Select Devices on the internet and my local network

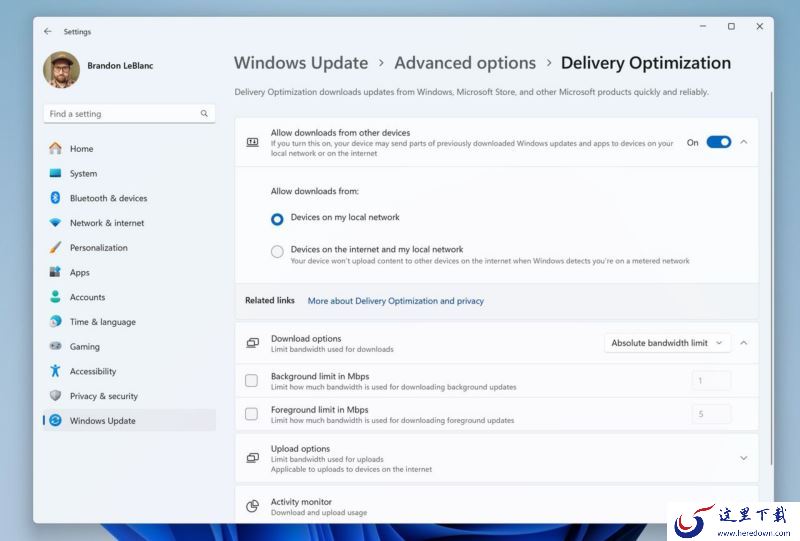pyautogui.click(x=277, y=251)
